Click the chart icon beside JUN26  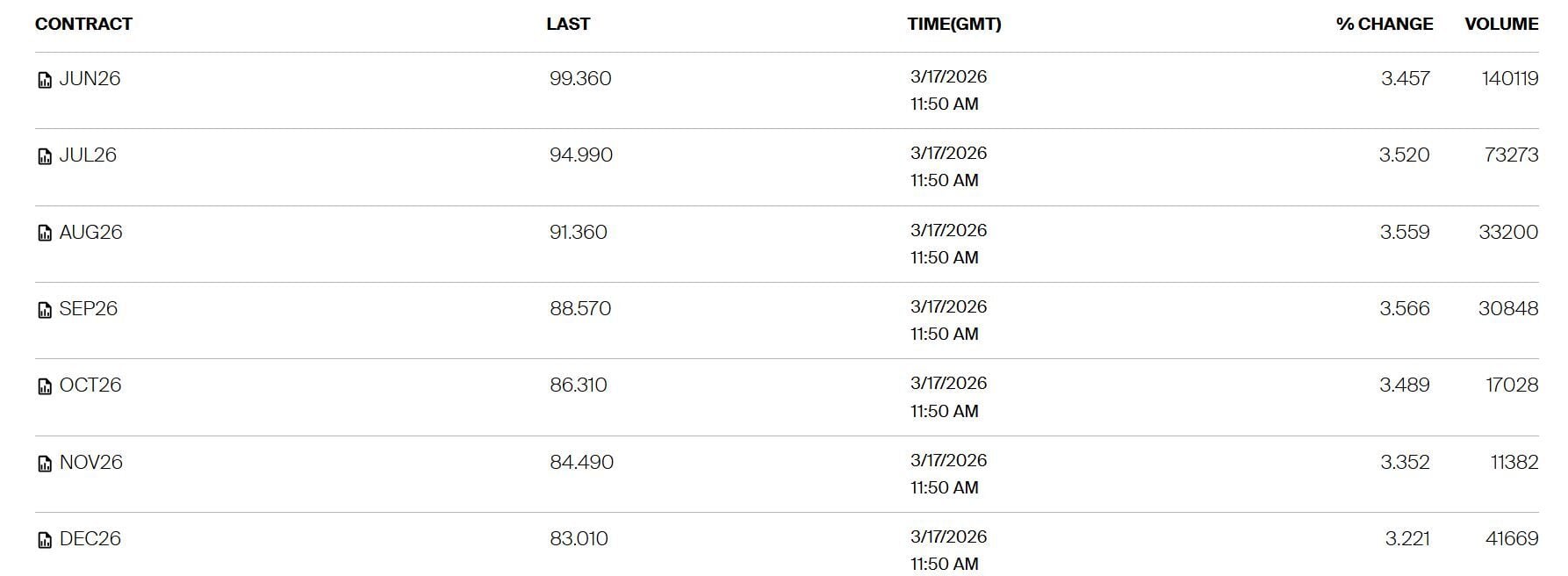pyautogui.click(x=45, y=81)
